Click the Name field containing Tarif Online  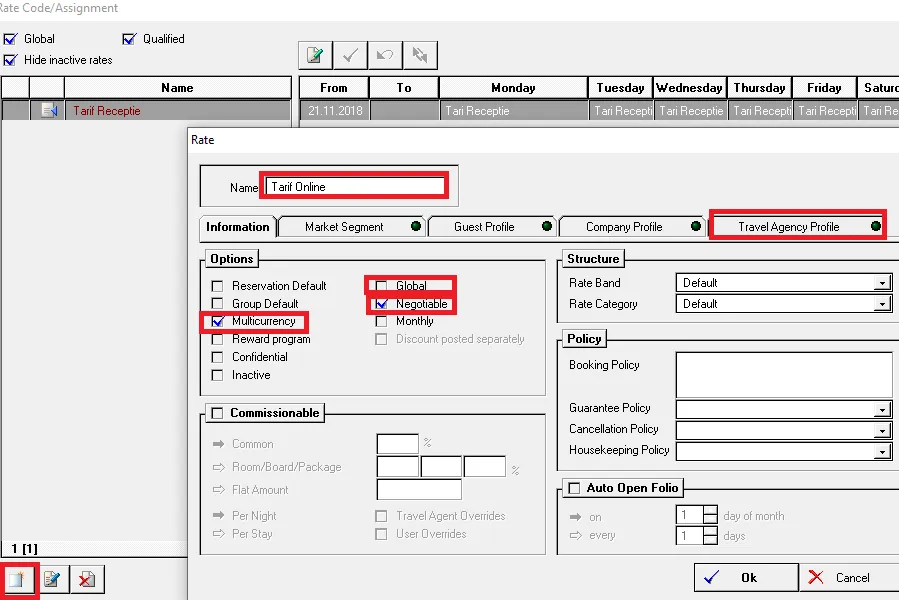354,186
